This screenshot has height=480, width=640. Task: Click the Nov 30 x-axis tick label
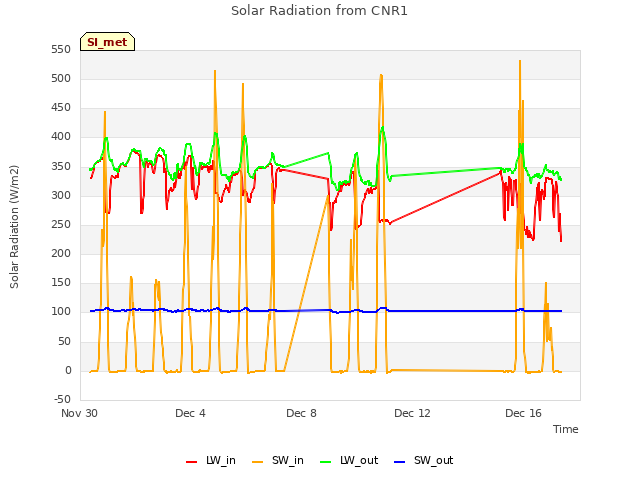click(79, 413)
